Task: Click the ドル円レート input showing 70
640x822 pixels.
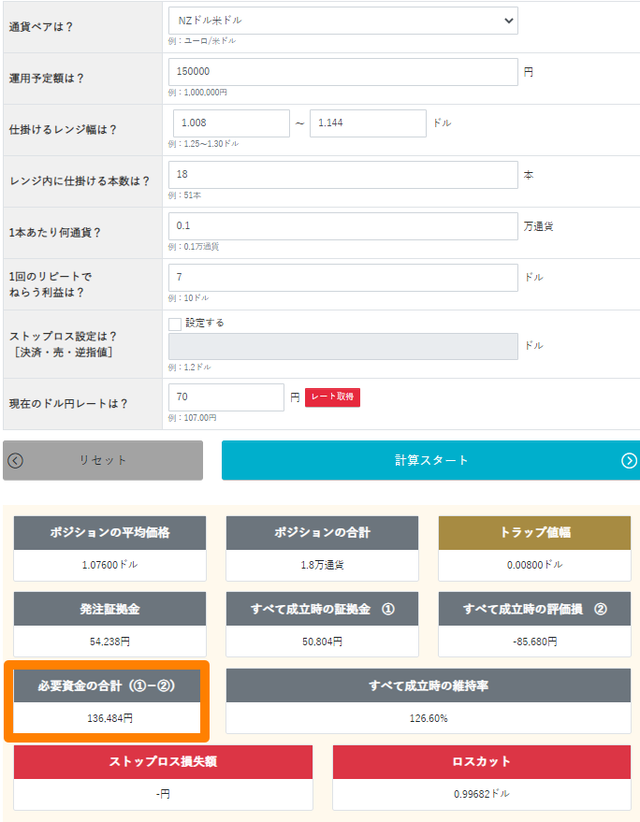Action: [x=226, y=397]
